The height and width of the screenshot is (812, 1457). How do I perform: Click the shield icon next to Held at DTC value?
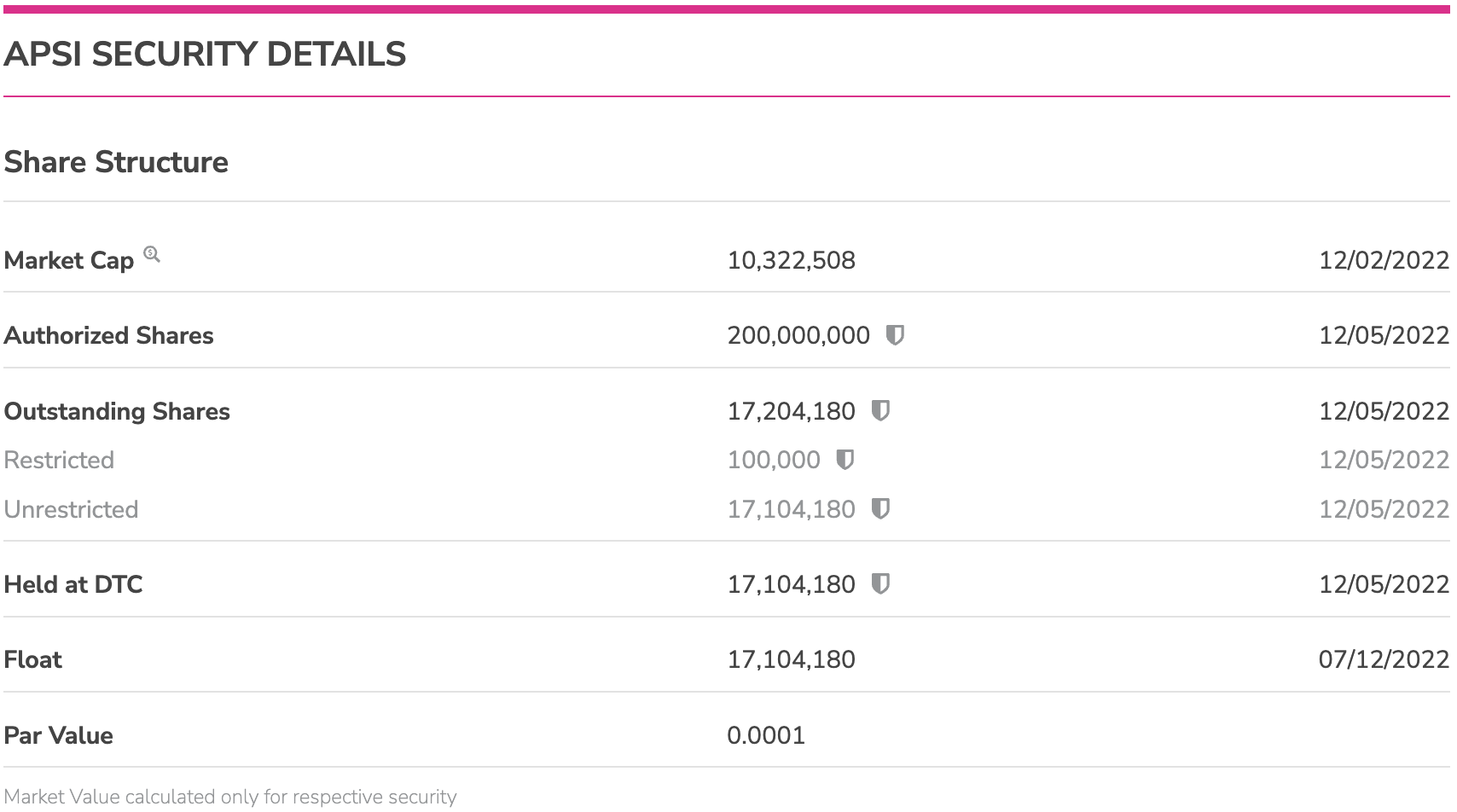pos(880,584)
